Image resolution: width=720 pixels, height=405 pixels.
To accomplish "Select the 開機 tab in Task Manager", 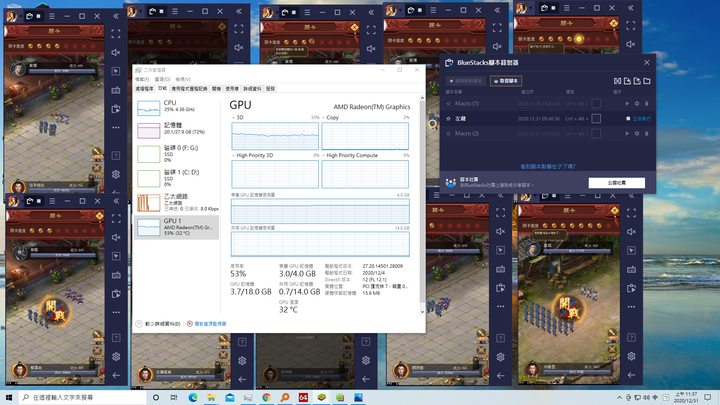I will [x=216, y=89].
